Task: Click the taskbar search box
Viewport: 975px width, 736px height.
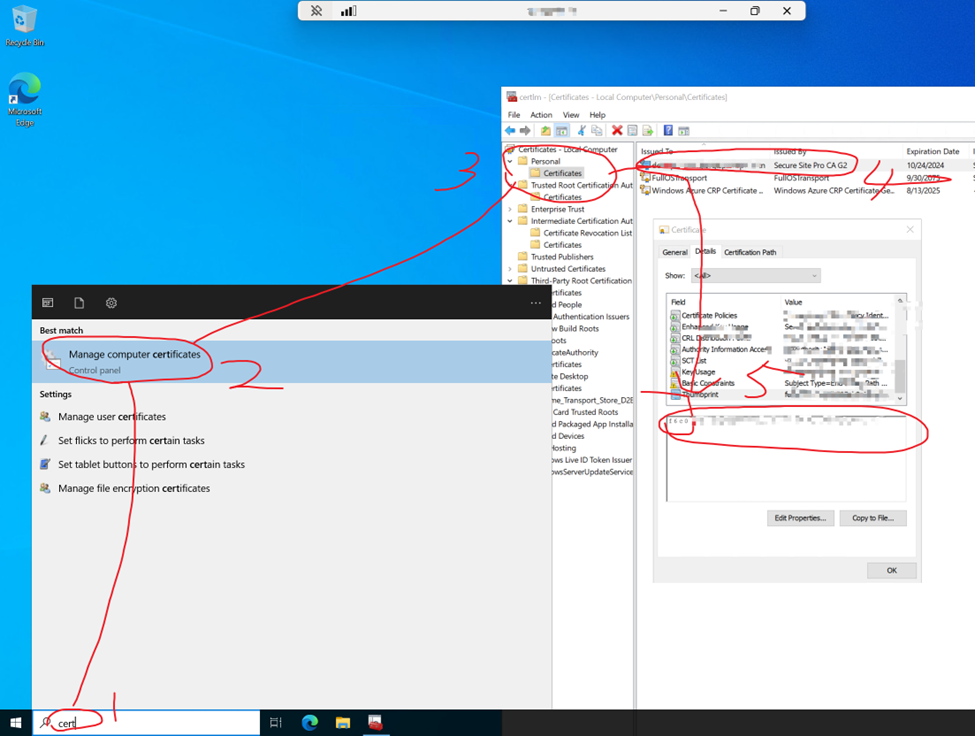Action: (150, 723)
